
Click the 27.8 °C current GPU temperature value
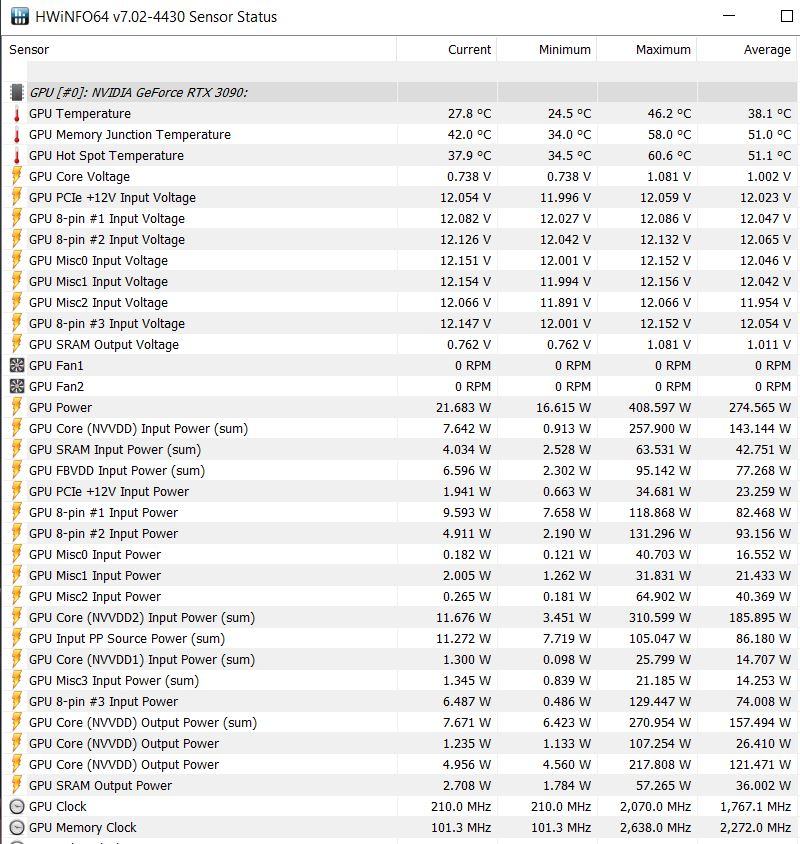(x=469, y=114)
